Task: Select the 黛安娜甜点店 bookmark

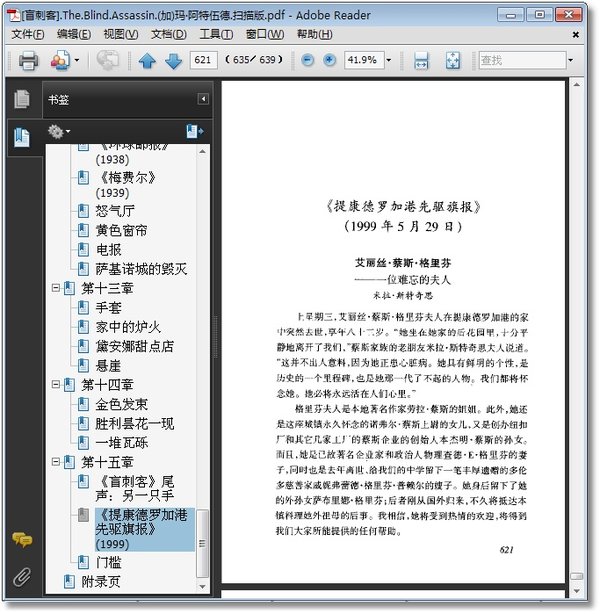Action: coord(135,346)
